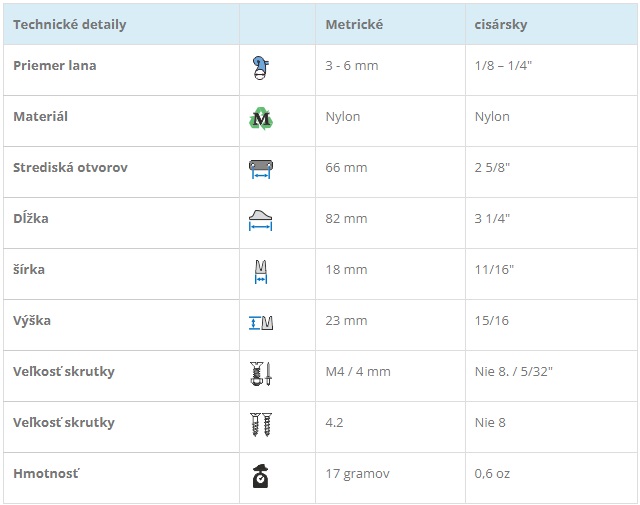Click the two wood screws icon

(x=261, y=425)
